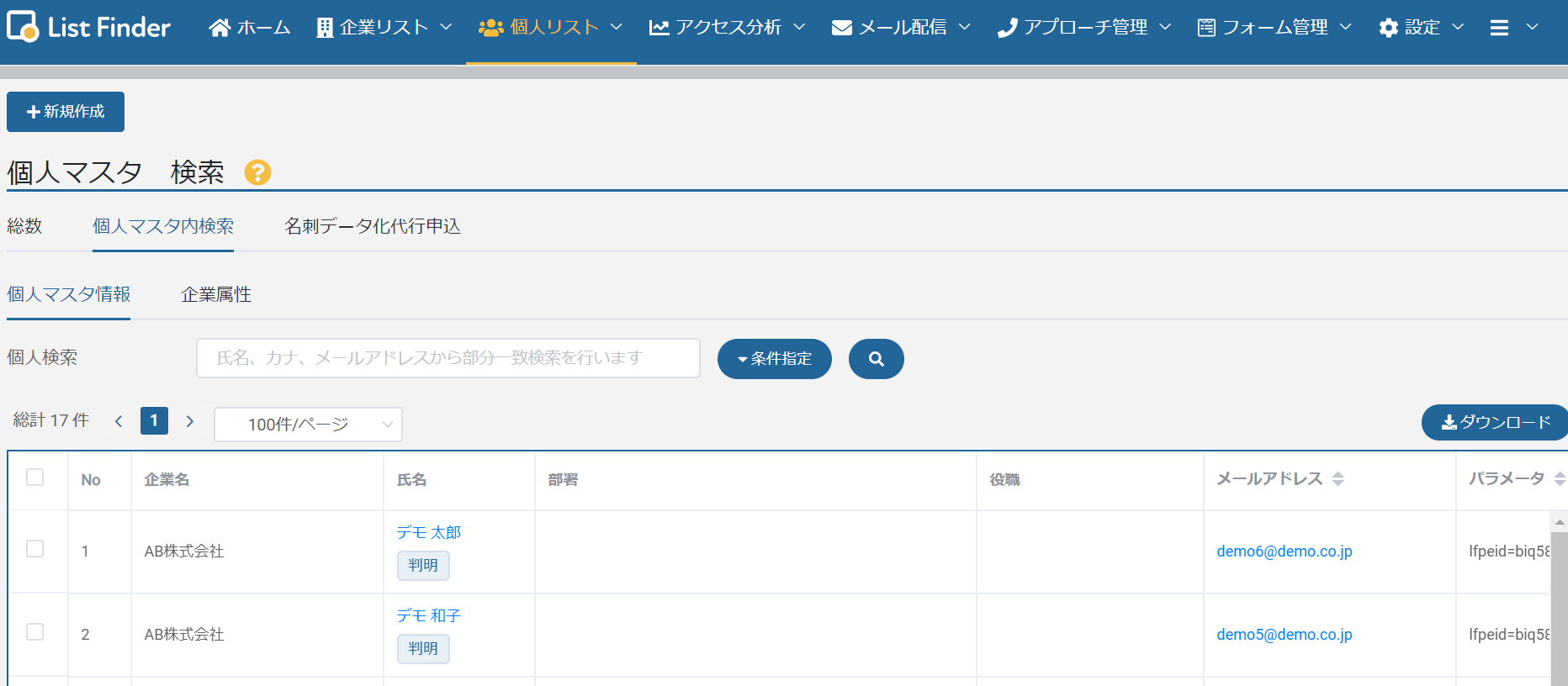This screenshot has width=1568, height=686.
Task: Switch to the 企業属性 tab
Action: [x=216, y=294]
